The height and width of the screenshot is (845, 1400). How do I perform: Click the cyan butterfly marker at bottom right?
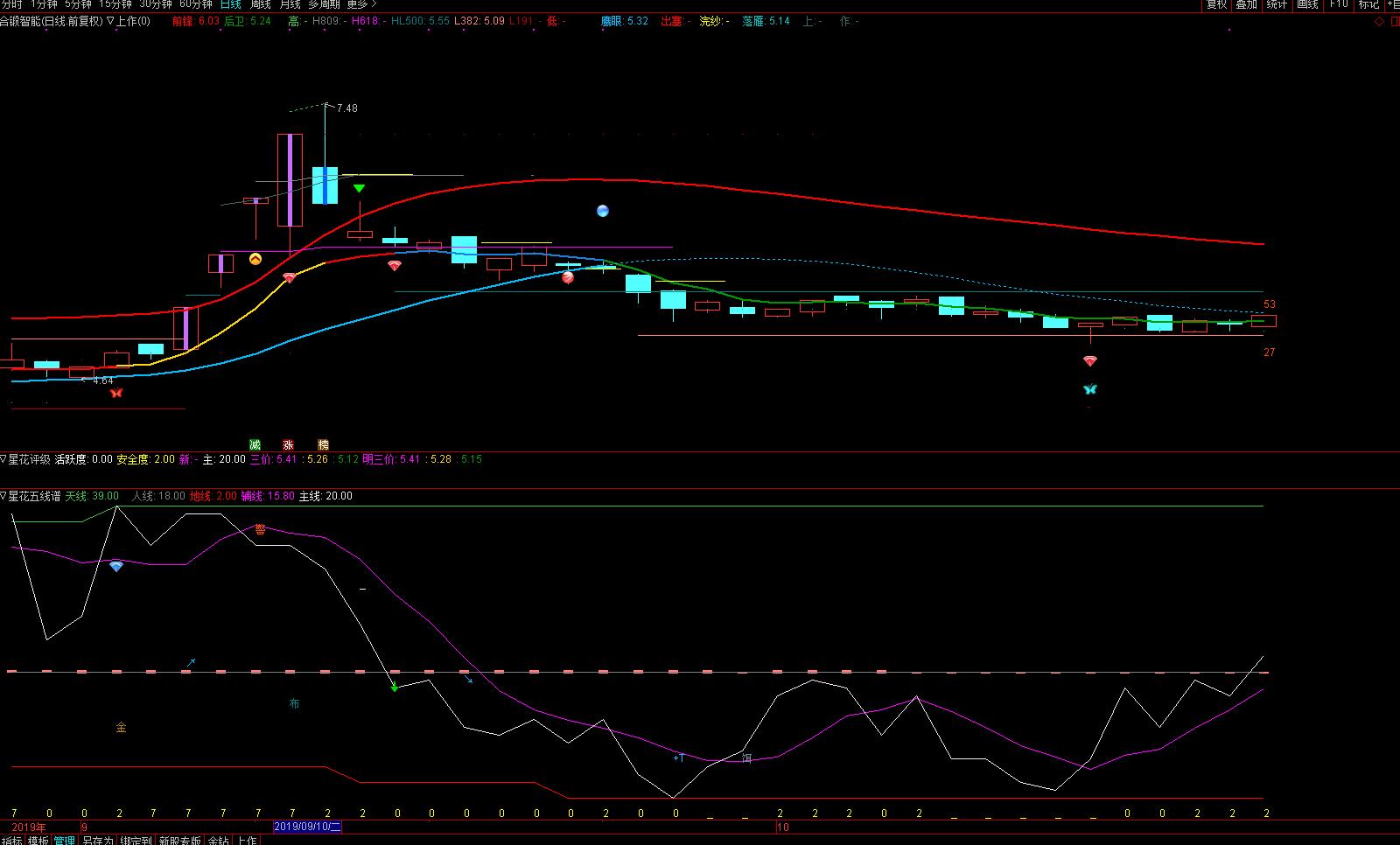coord(1089,389)
